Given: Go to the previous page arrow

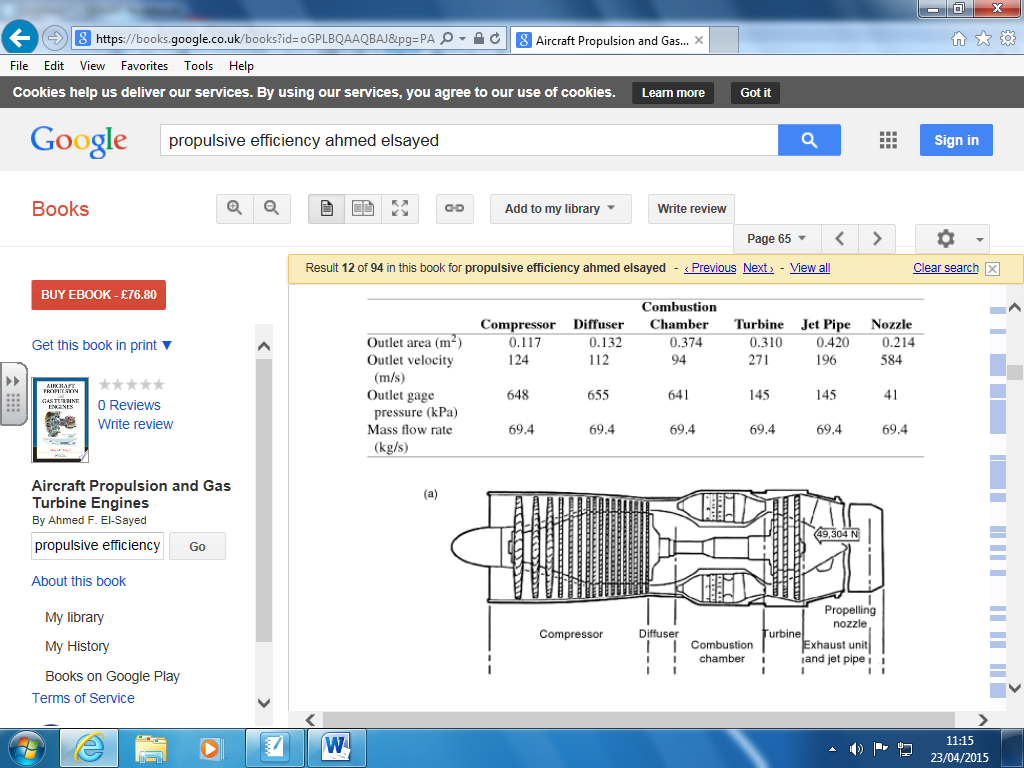Looking at the screenshot, I should click(x=840, y=239).
